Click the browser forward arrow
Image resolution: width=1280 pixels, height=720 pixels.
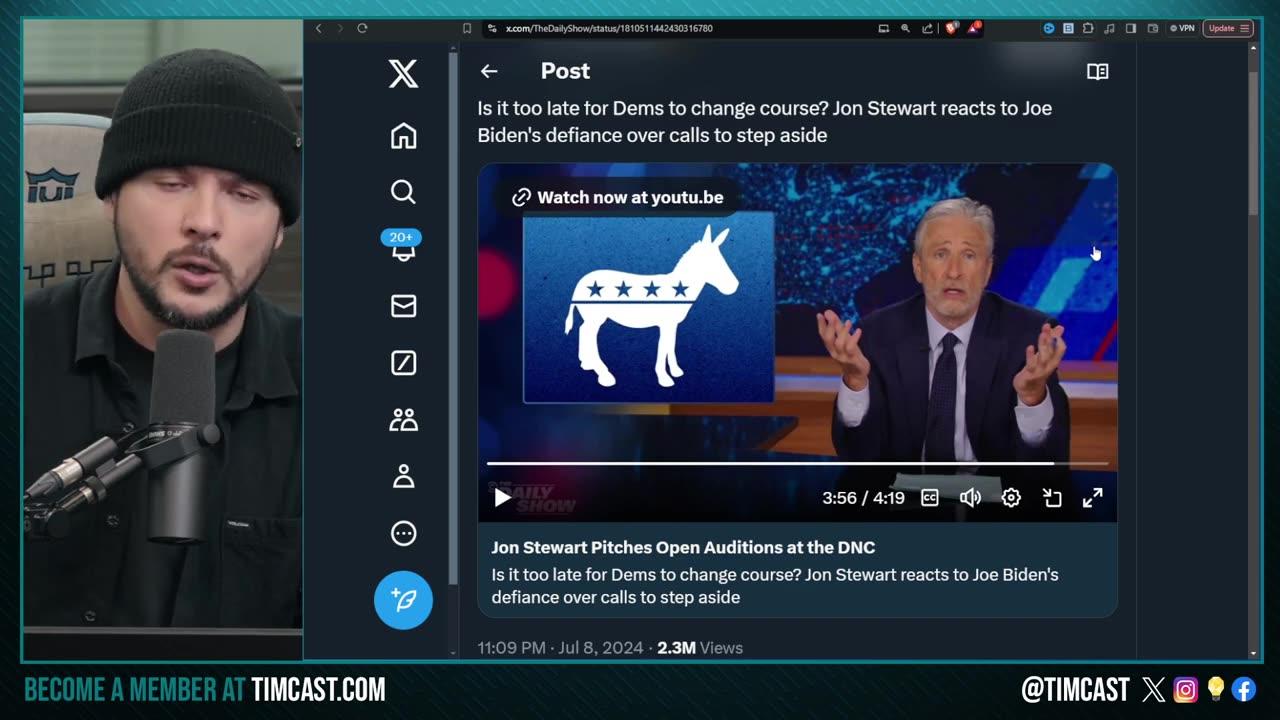340,28
